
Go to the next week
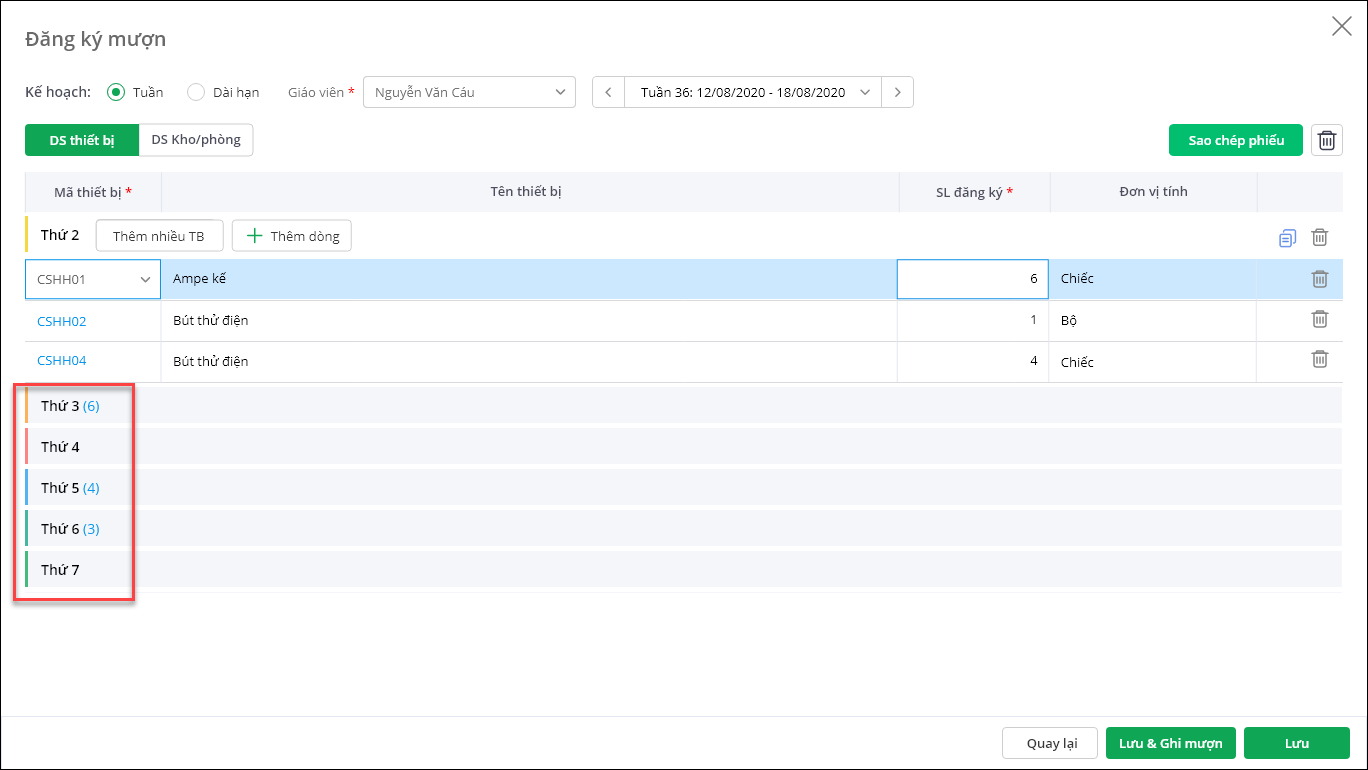[x=898, y=92]
